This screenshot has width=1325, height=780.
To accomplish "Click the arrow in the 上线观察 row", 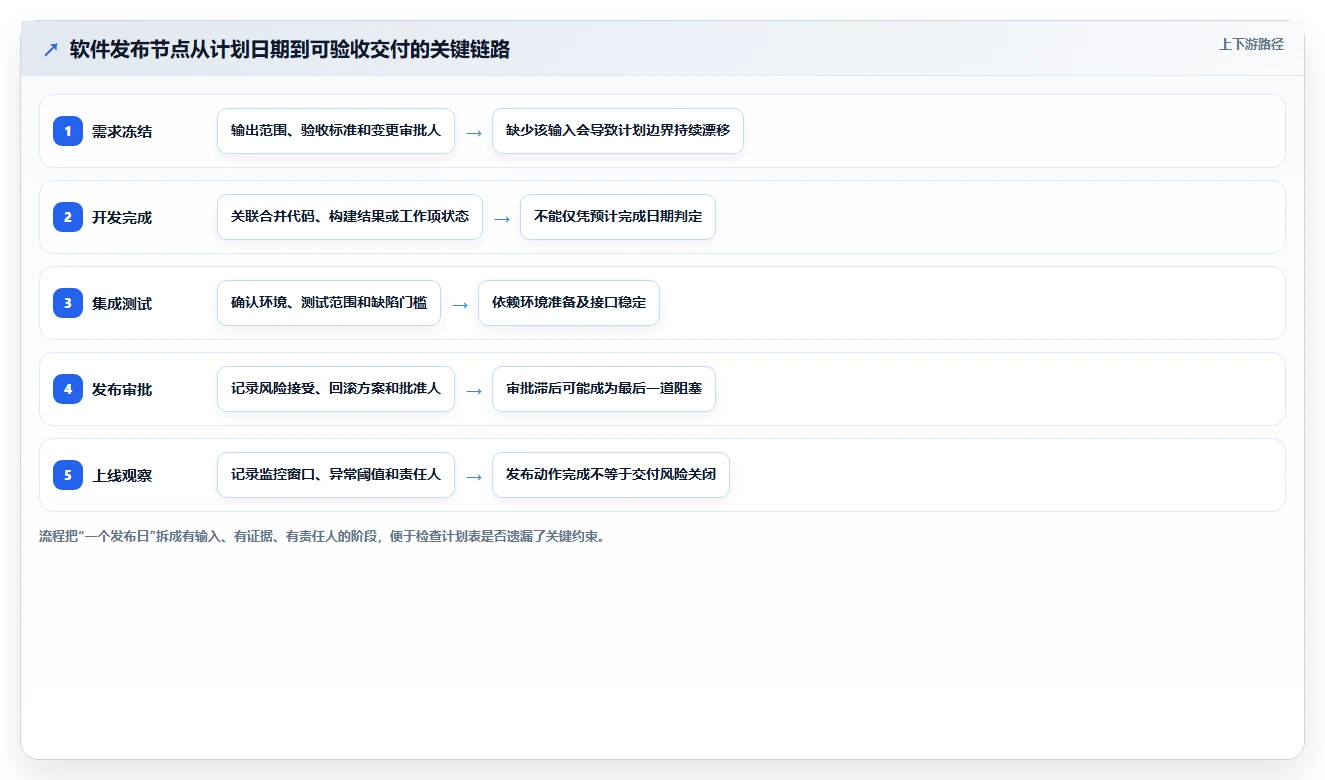I will point(474,476).
